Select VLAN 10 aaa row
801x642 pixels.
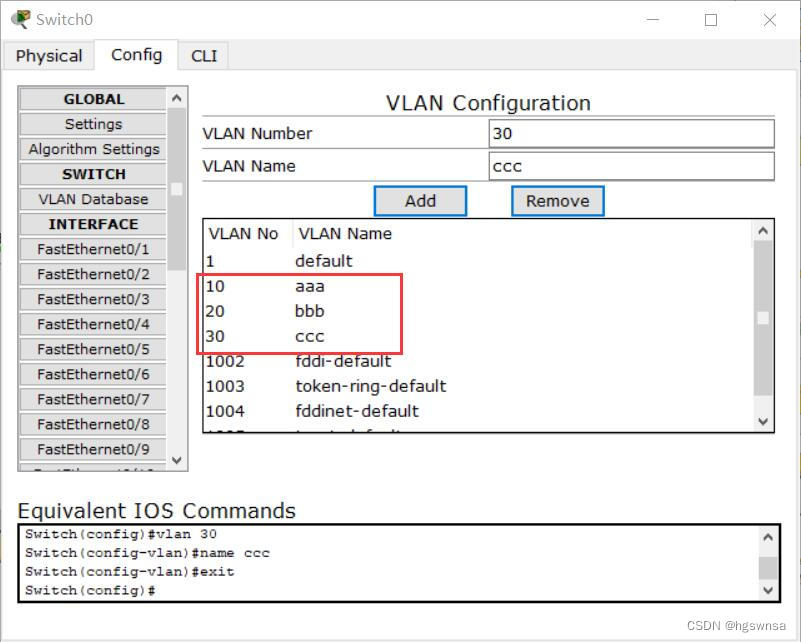pos(478,286)
